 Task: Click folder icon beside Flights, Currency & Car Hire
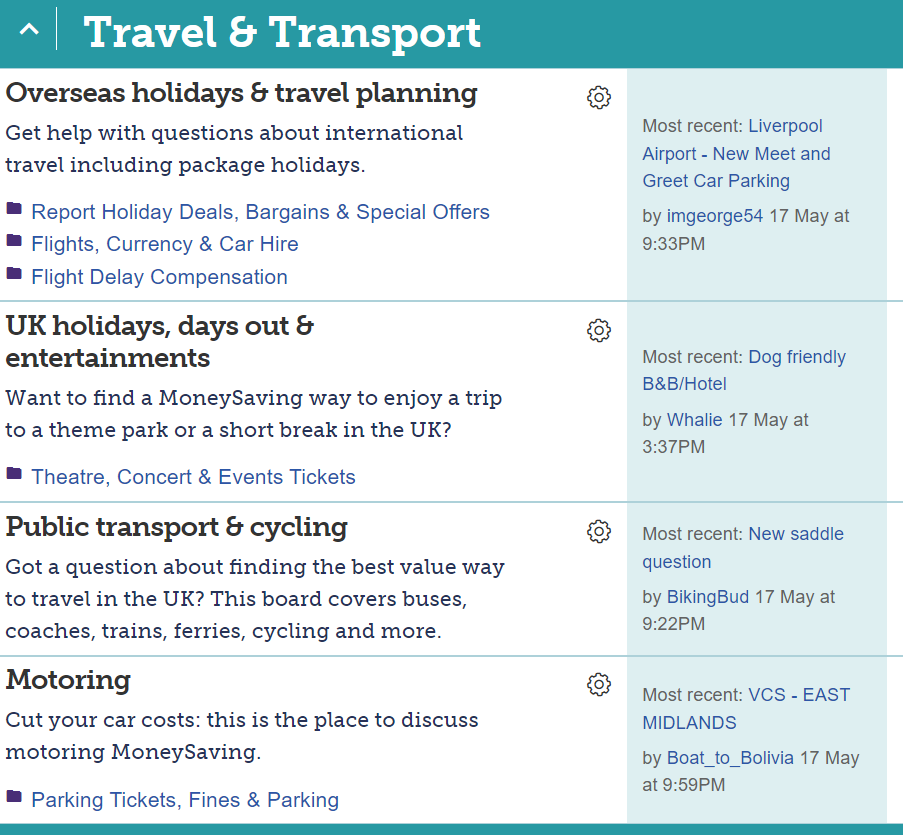(x=14, y=240)
